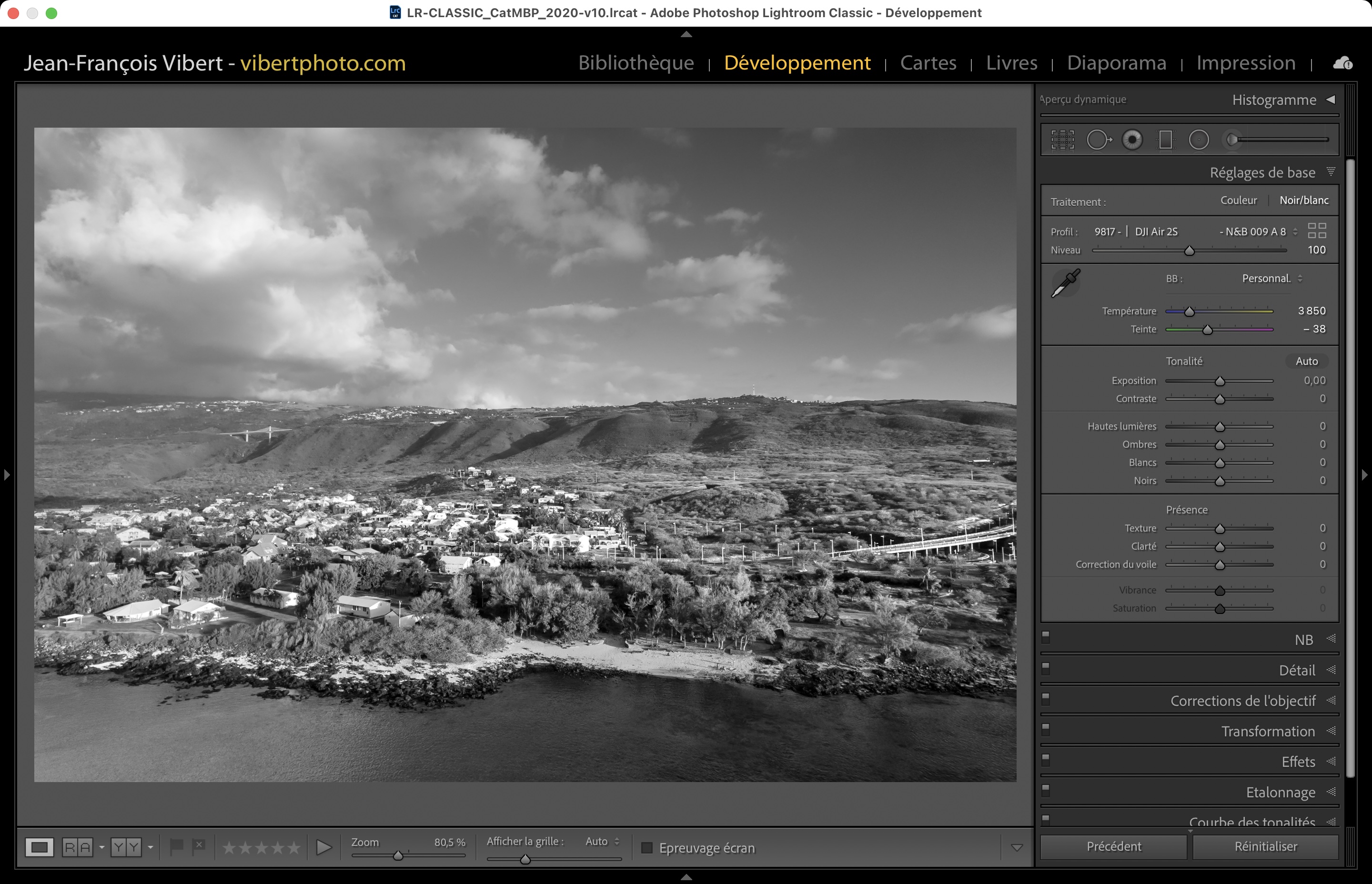The height and width of the screenshot is (884, 1372).
Task: Toggle the NB panel on/off switch
Action: [x=1045, y=637]
